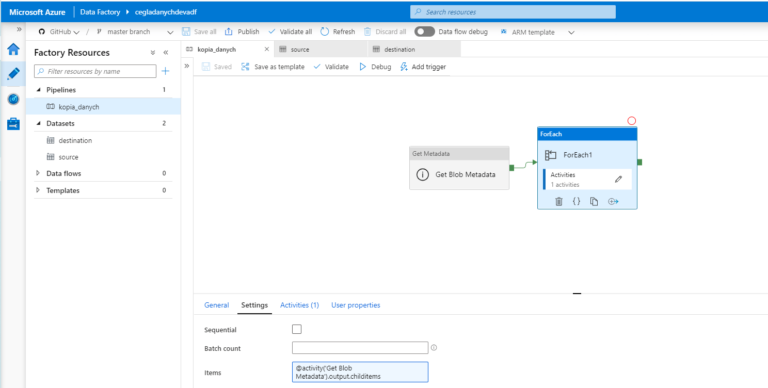Open the master branch dropdown
Image resolution: width=768 pixels, height=388 pixels.
click(x=135, y=31)
